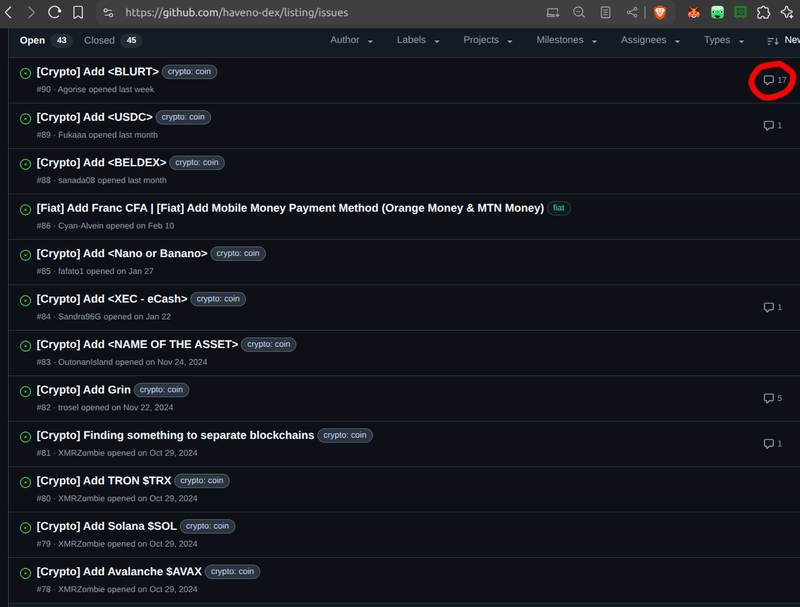
Task: Go back with the browser back arrow
Action: click(x=9, y=12)
